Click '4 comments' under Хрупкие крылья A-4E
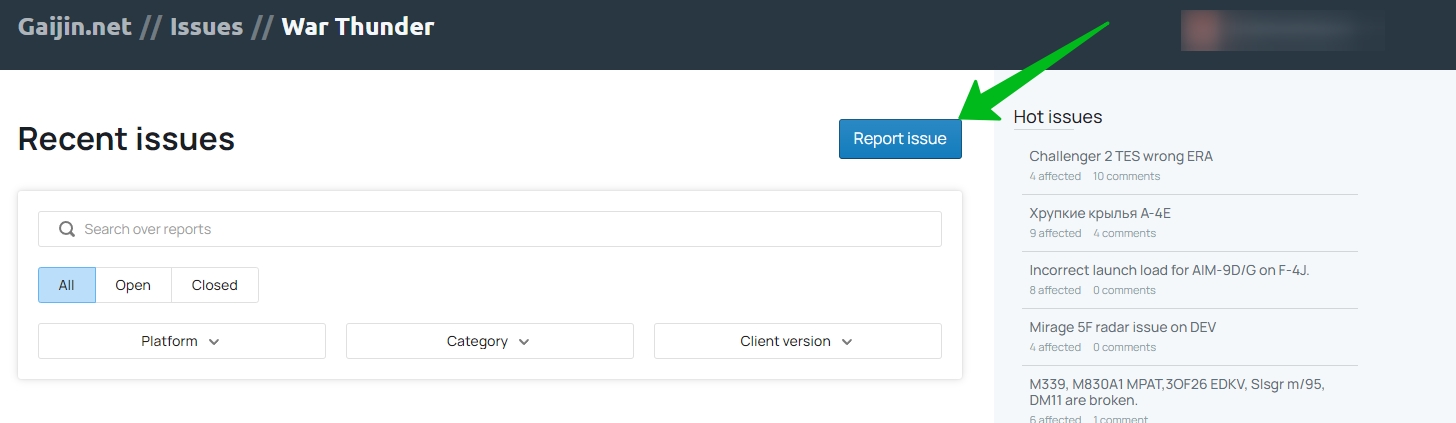Image resolution: width=1456 pixels, height=423 pixels. coord(1124,233)
